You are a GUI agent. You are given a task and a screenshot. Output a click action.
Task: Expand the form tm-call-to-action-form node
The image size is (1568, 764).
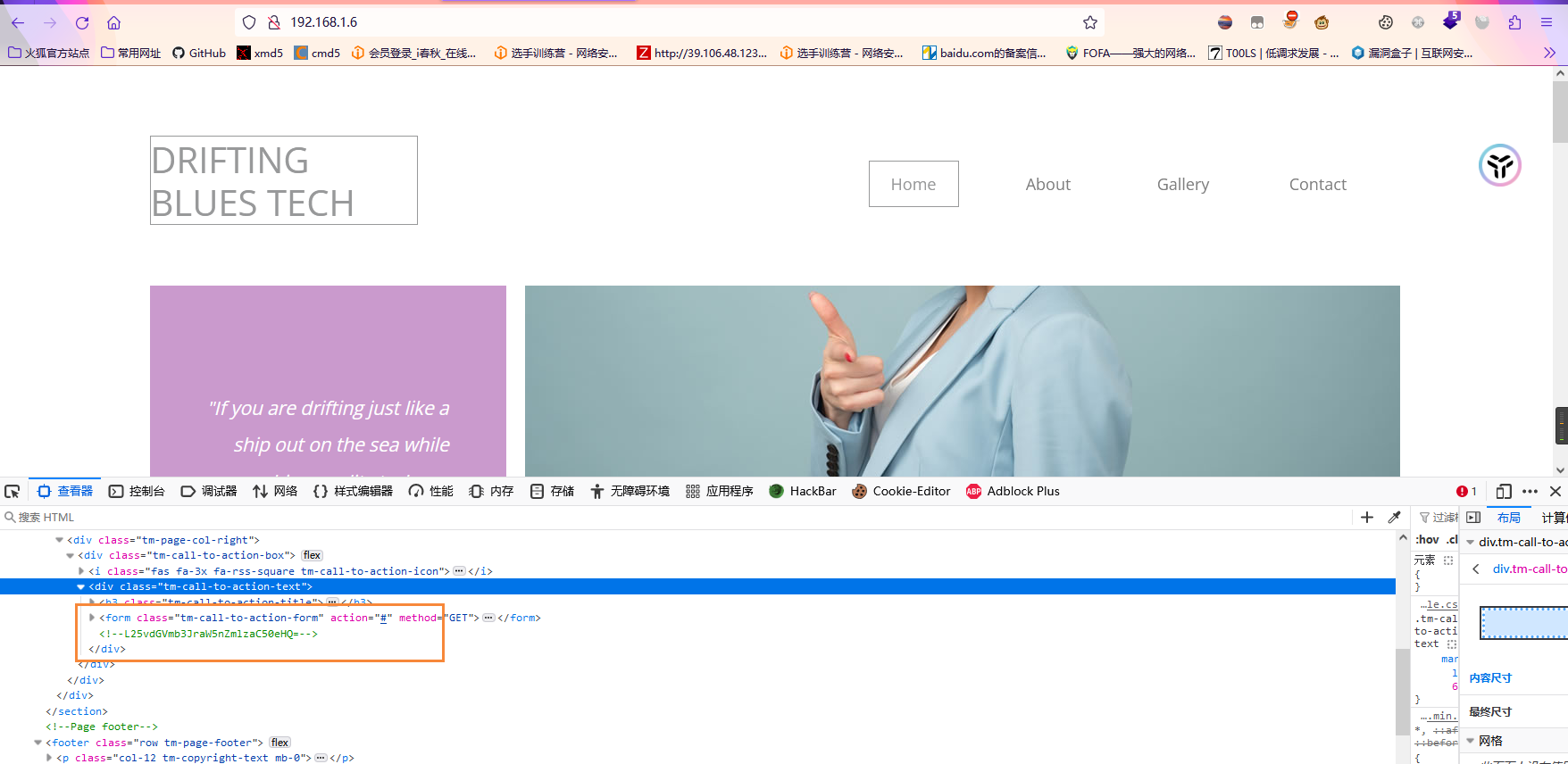[92, 618]
